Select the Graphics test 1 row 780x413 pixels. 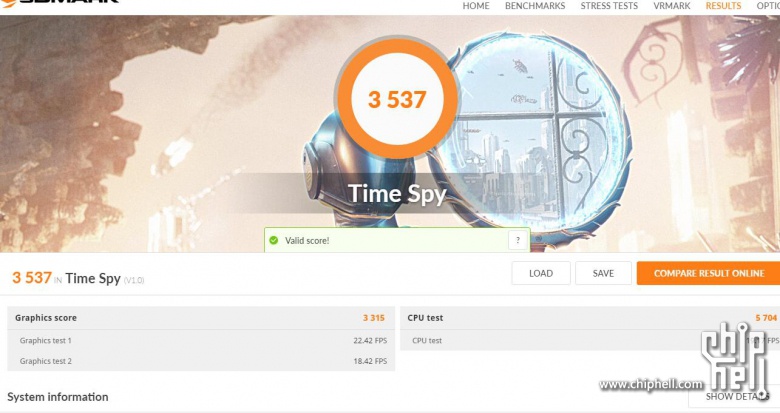[201, 340]
